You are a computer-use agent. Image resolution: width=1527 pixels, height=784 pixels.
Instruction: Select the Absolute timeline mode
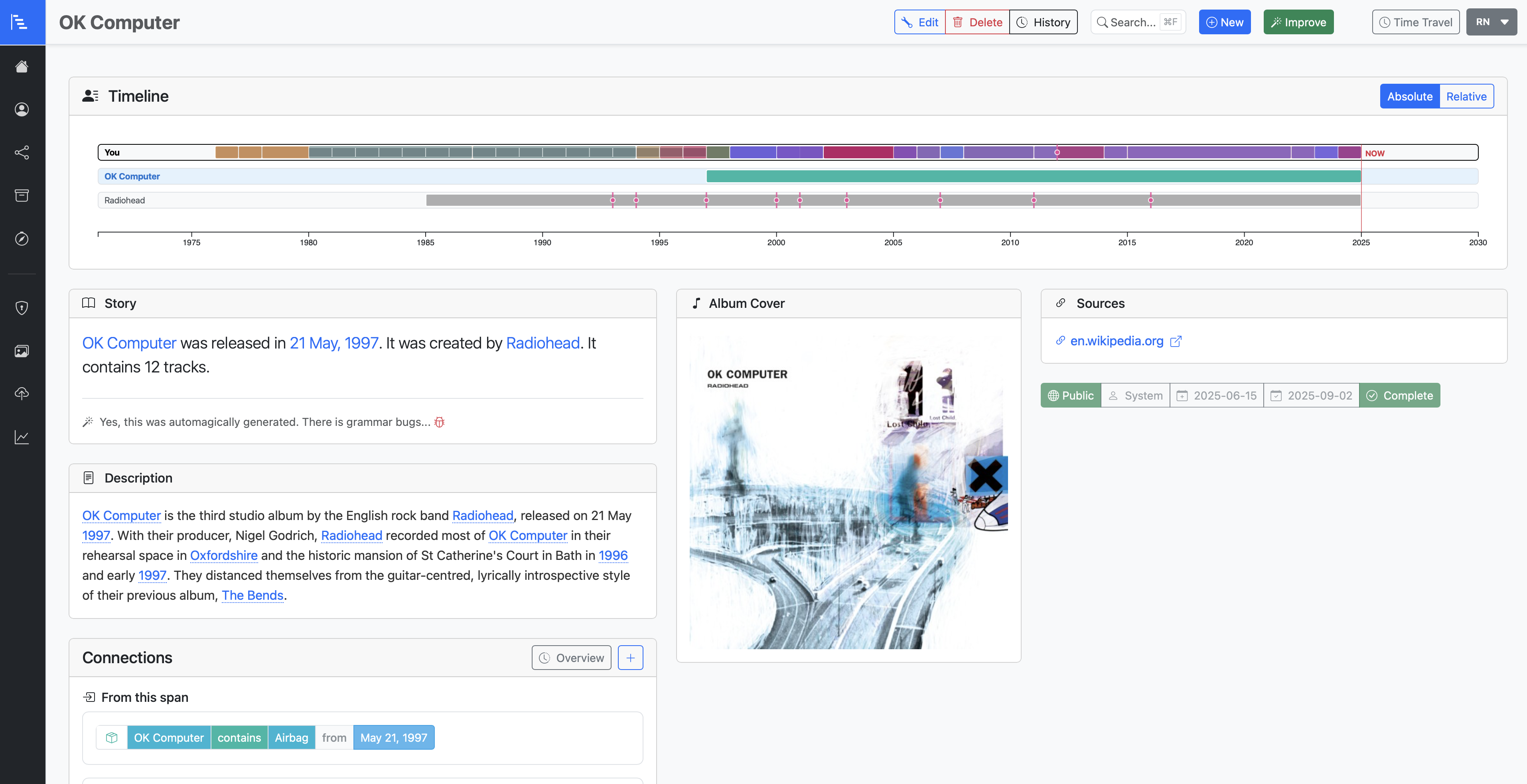pos(1409,97)
